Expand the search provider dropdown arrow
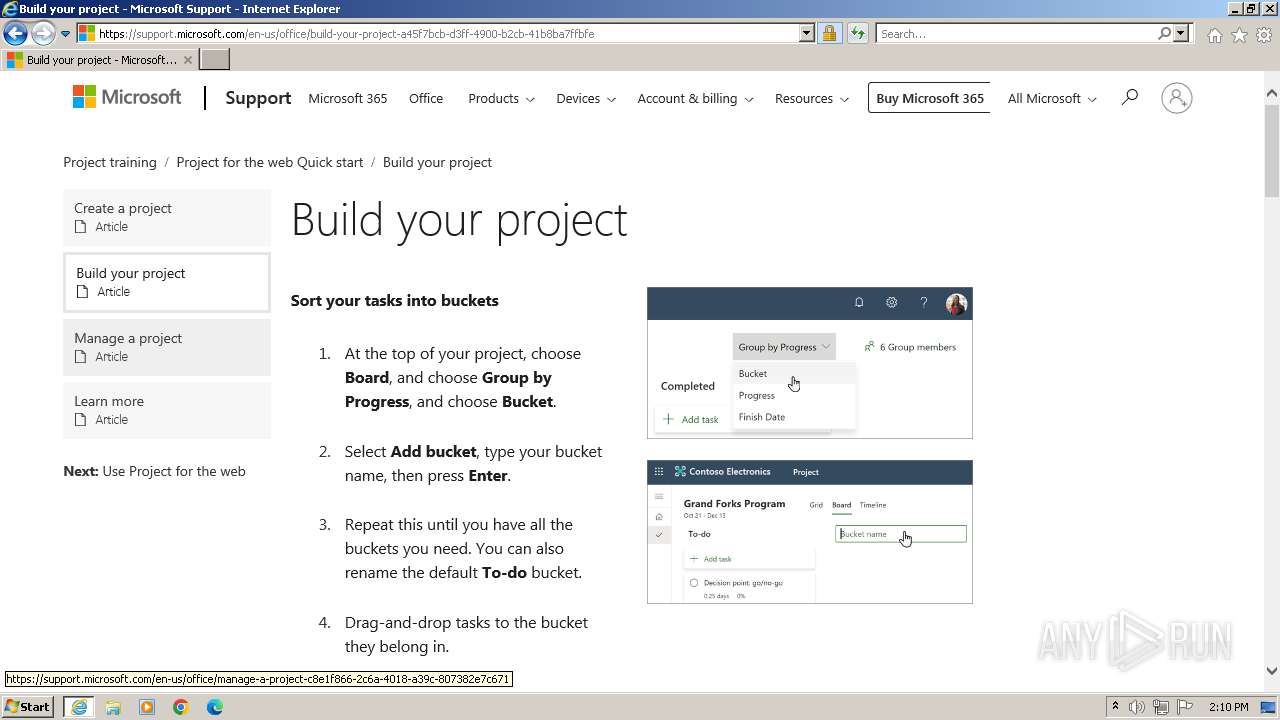 (1181, 33)
